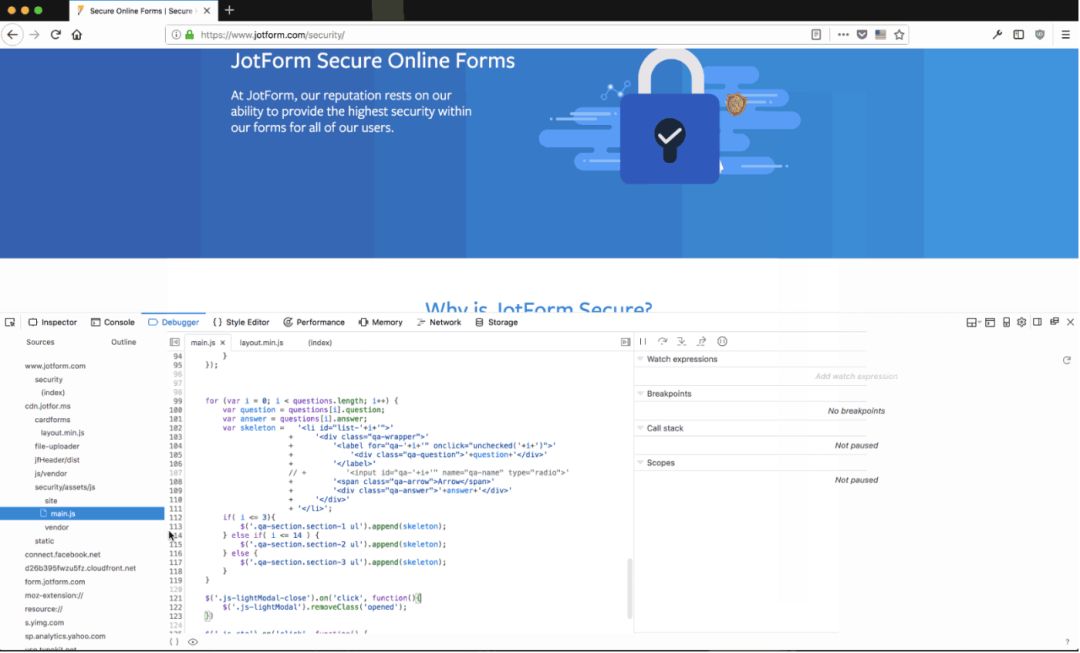Open DevTools settings gear

tap(1021, 322)
